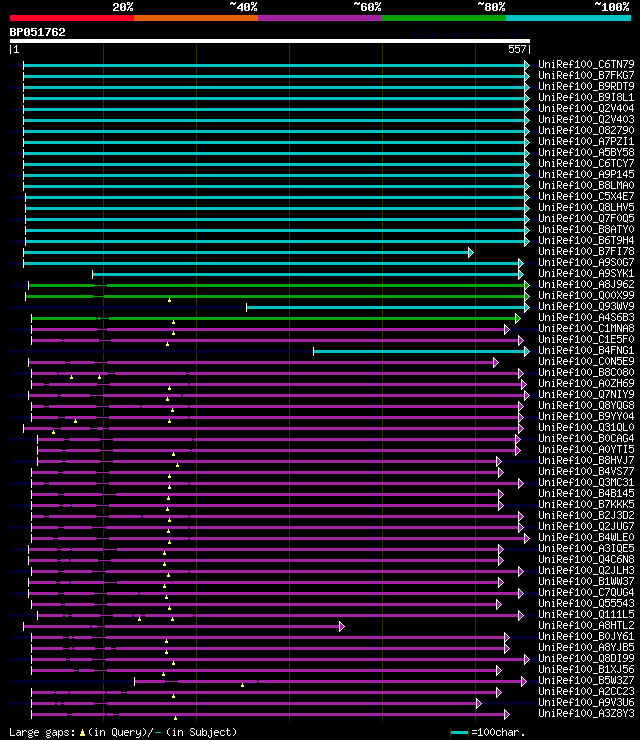640x740 pixels.
Task: Select the UniRef100_Q8YQG8 label
Action: 586,405
